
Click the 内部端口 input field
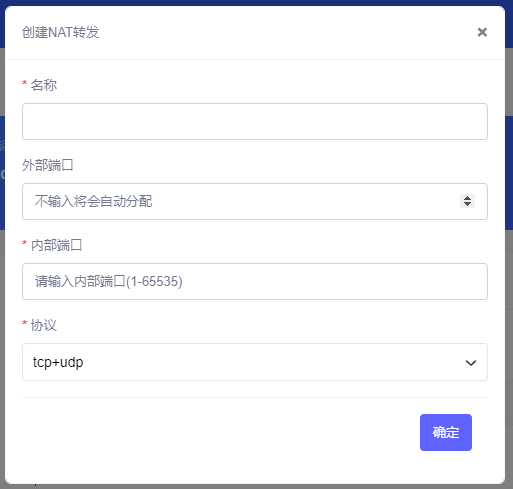[255, 281]
